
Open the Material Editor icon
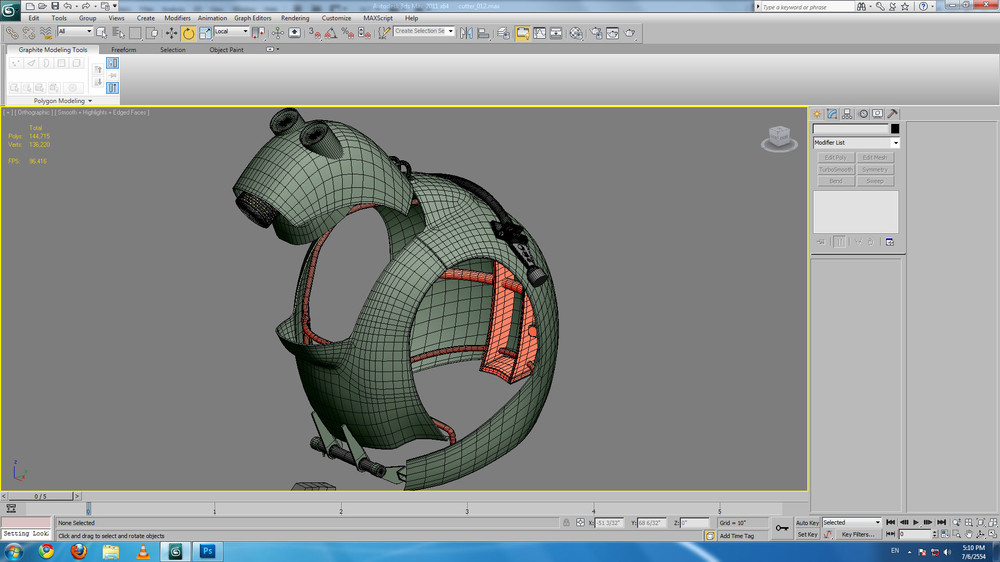pyautogui.click(x=576, y=33)
